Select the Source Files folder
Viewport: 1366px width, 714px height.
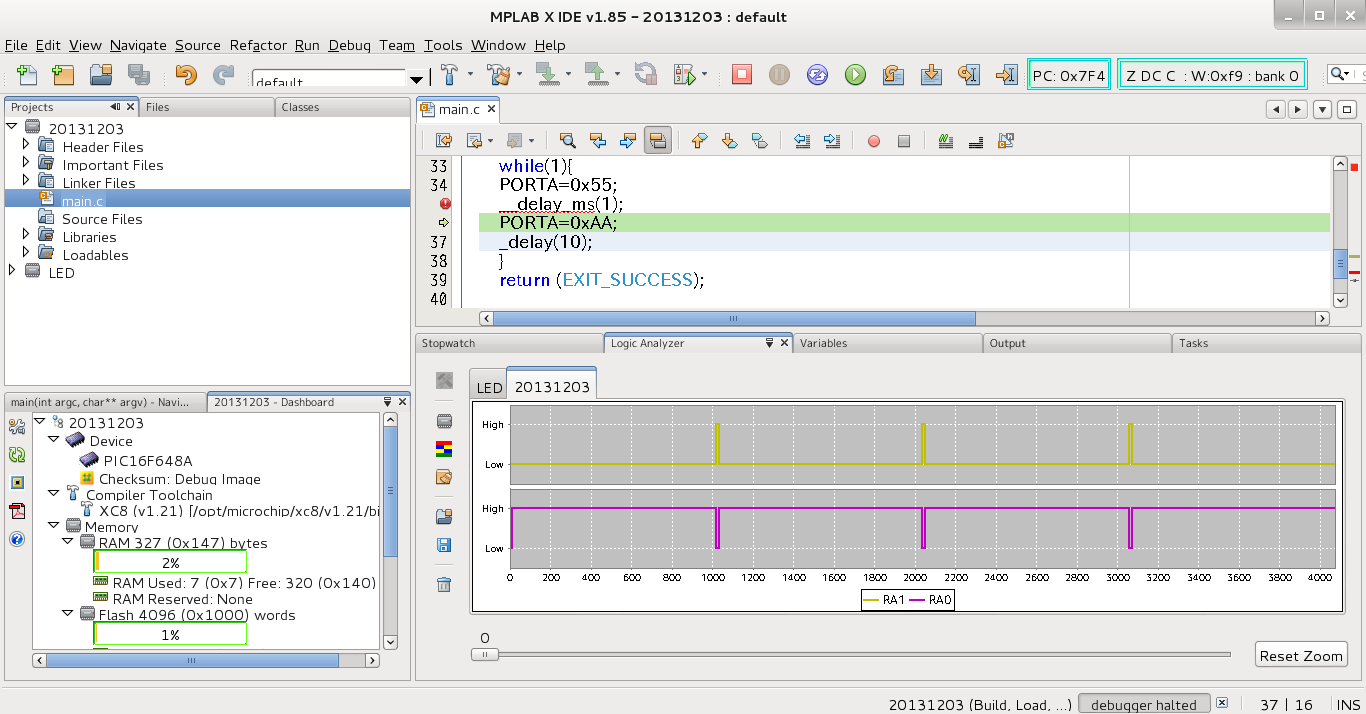click(102, 219)
